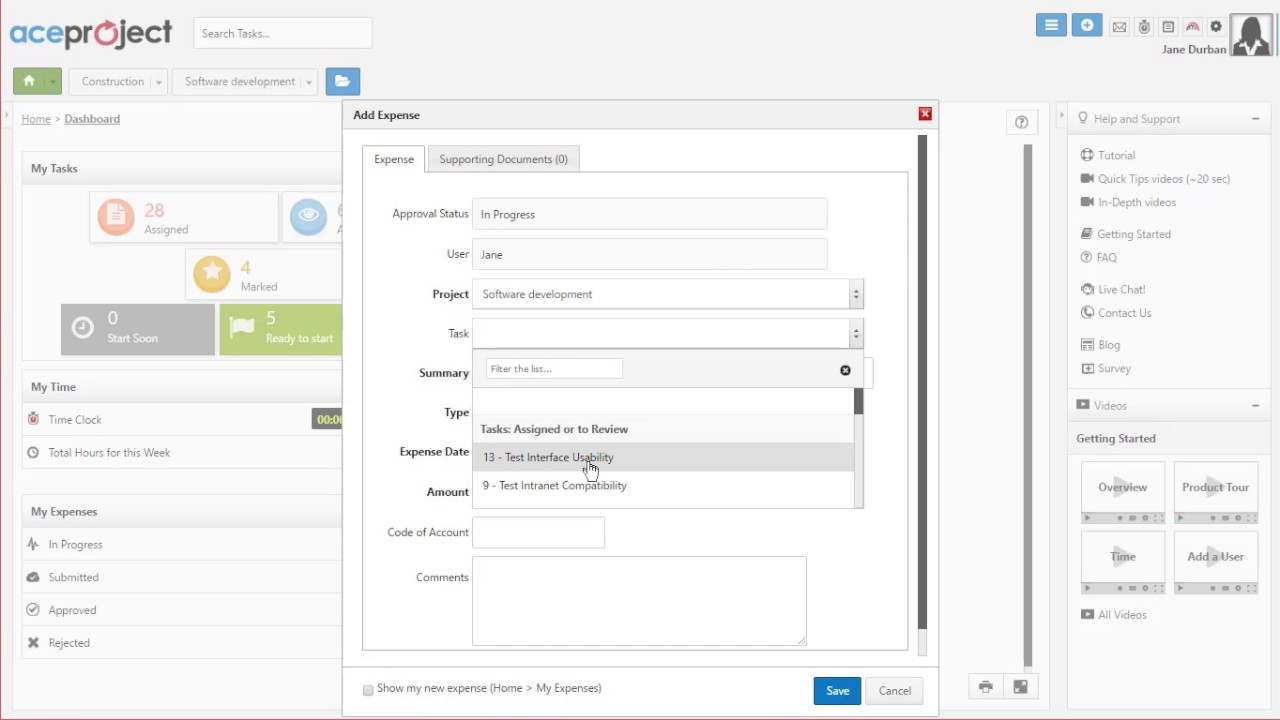
Task: Click the Assigned tasks document icon
Action: tap(116, 217)
